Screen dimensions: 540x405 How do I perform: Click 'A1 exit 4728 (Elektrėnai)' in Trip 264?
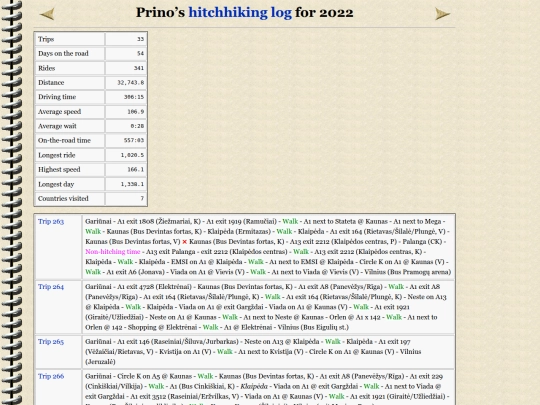154,287
